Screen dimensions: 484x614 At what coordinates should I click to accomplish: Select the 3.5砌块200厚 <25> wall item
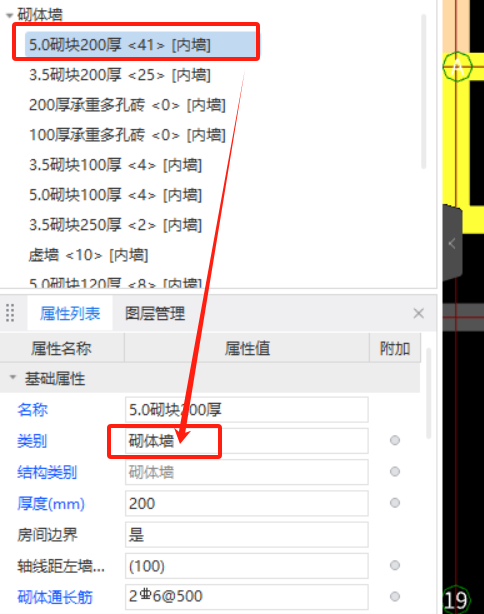pyautogui.click(x=120, y=75)
